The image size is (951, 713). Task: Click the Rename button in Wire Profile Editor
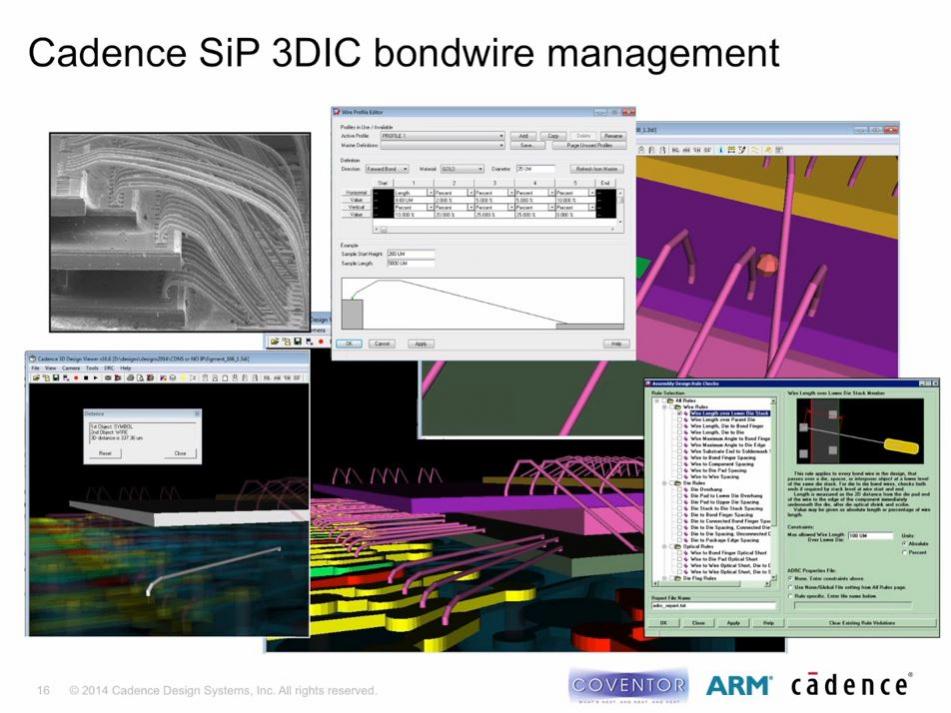tap(613, 136)
